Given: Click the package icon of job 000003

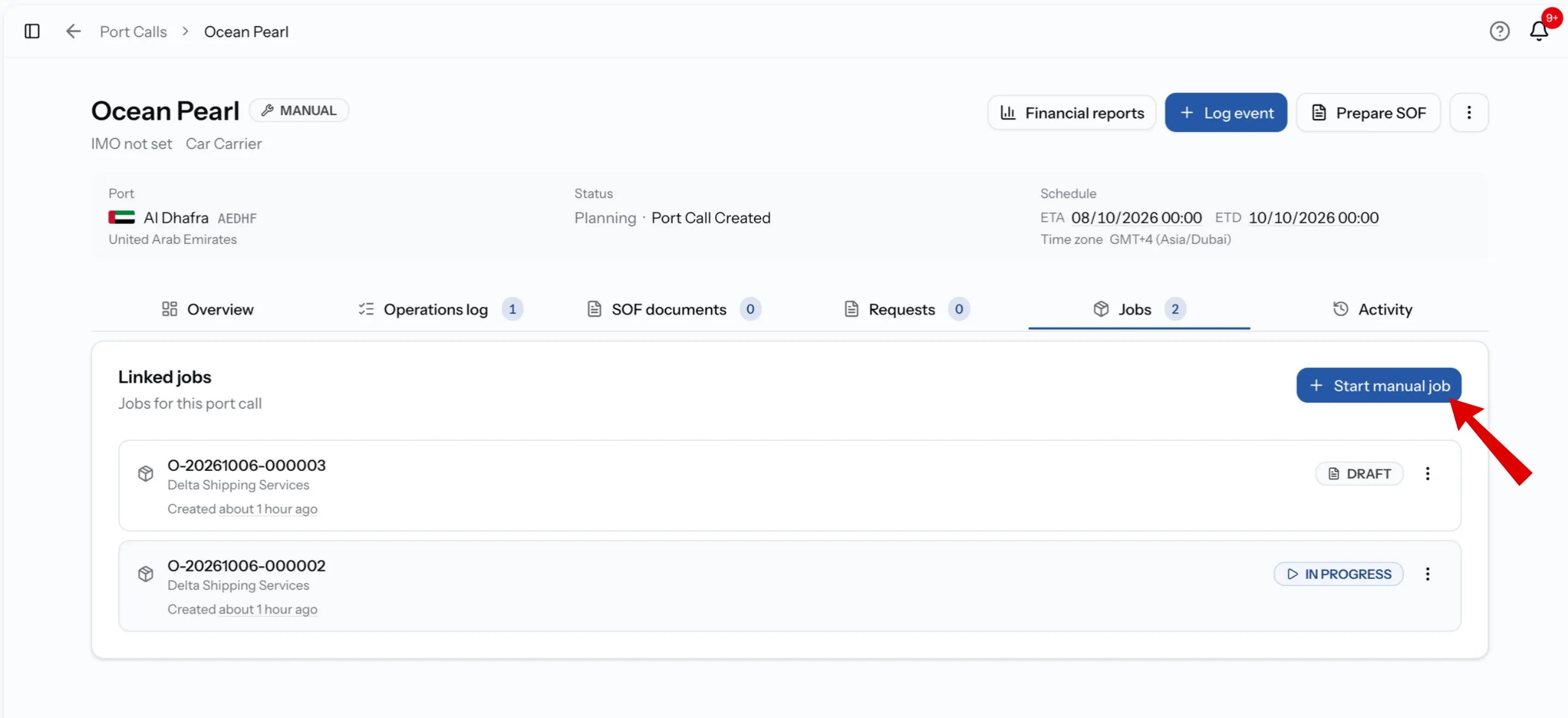Looking at the screenshot, I should pos(146,474).
